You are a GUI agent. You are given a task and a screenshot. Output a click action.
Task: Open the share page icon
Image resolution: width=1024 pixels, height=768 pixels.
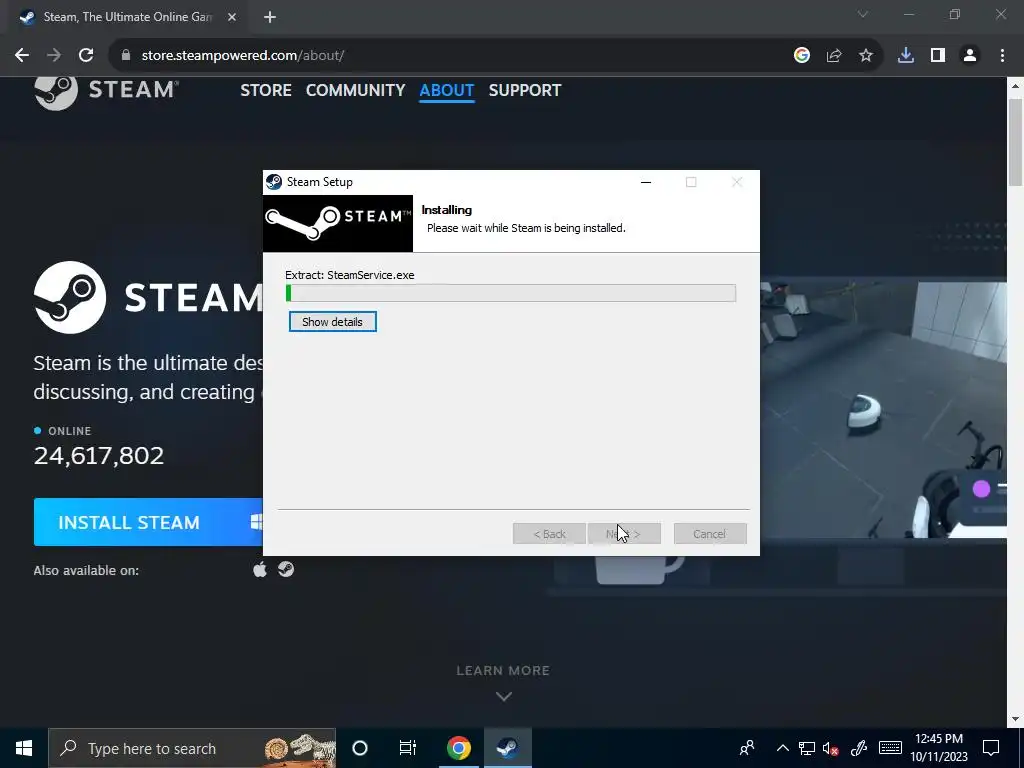(x=834, y=56)
